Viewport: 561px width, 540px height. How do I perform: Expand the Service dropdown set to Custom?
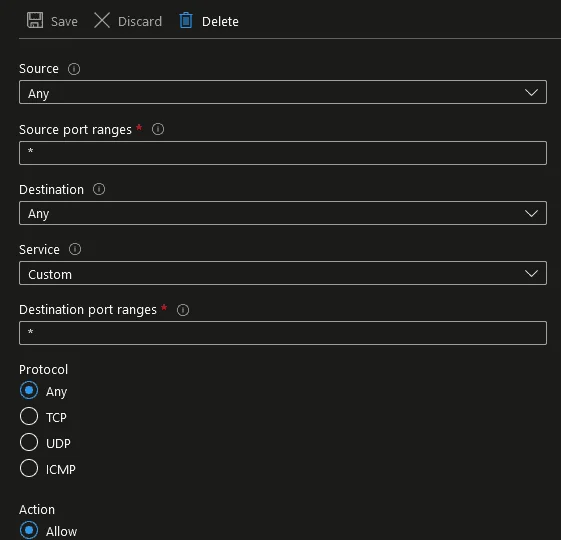point(283,273)
